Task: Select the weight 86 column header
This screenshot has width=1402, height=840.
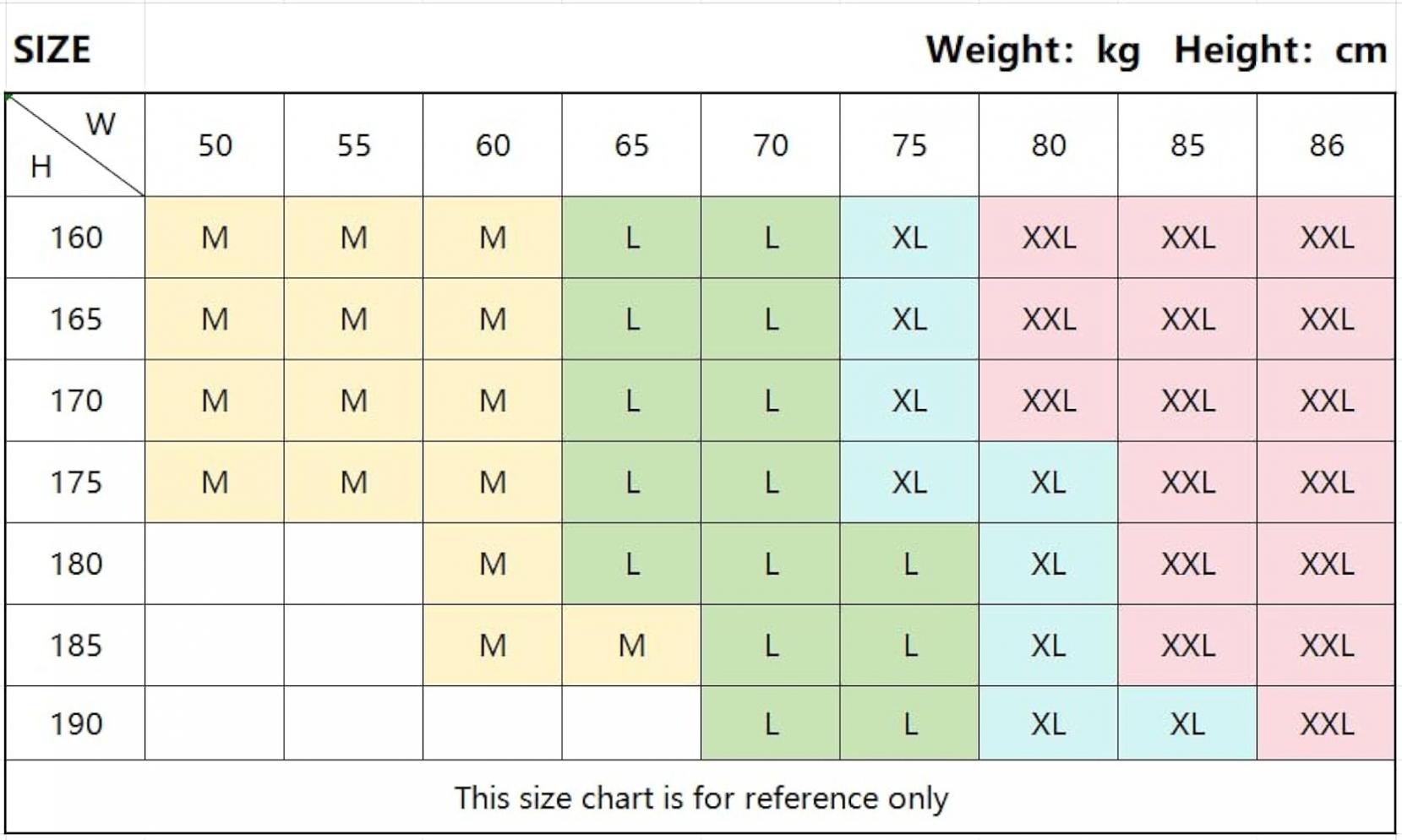Action: click(x=1326, y=145)
